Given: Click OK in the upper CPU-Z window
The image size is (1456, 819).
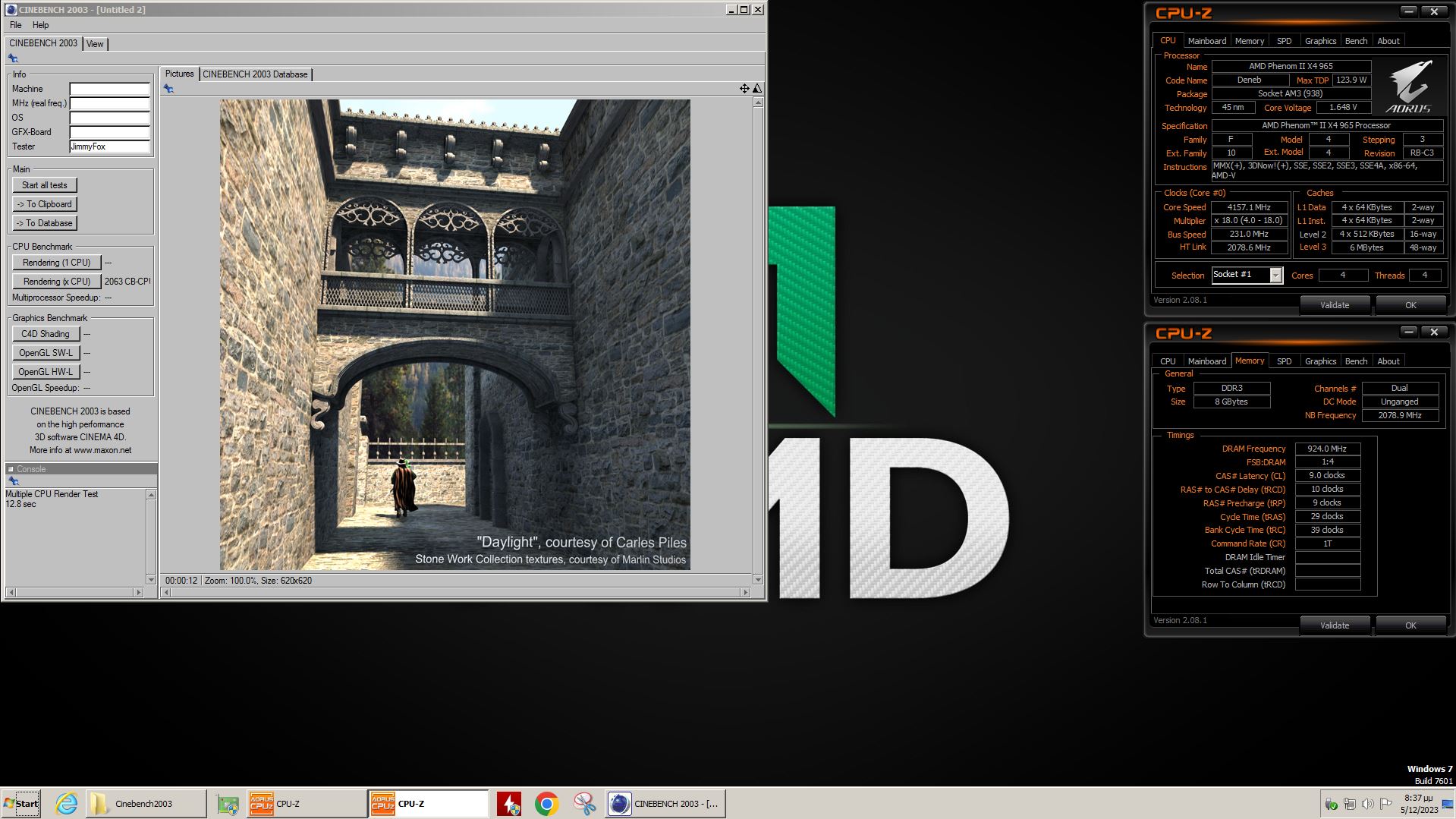Looking at the screenshot, I should pos(1410,305).
